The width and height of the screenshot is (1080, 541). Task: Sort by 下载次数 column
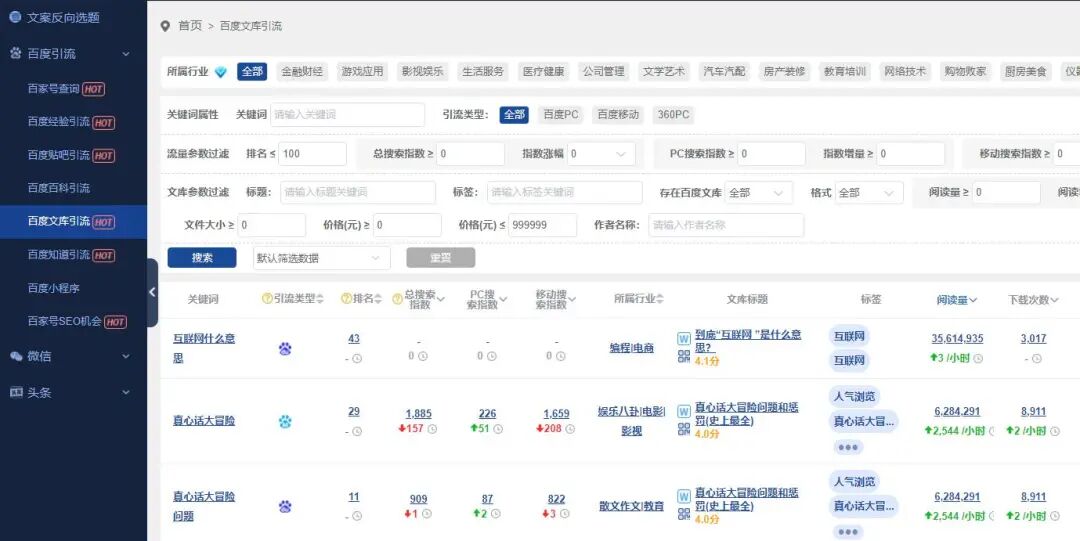point(1033,300)
